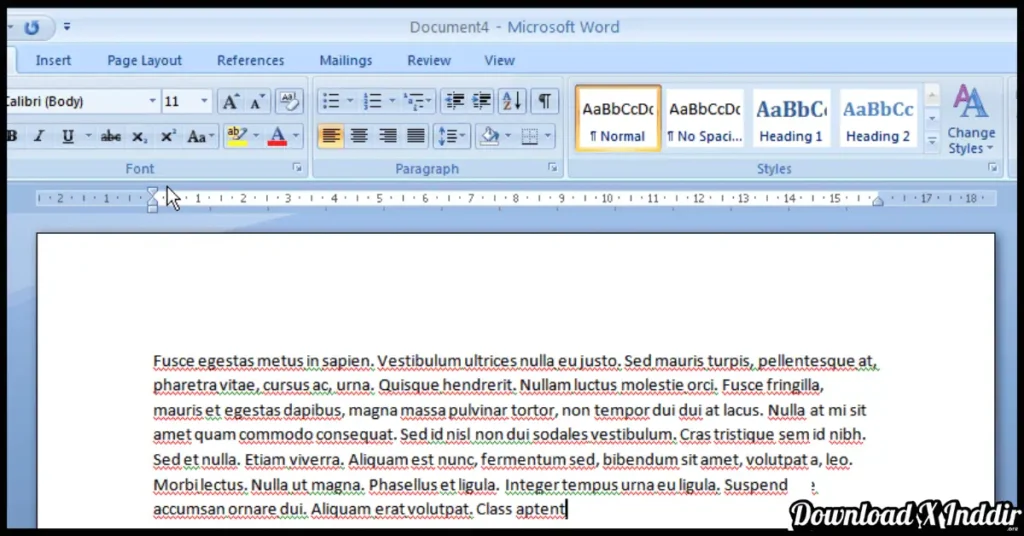Screen dimensions: 1024x536
Task: Apply the Heading 1 style
Action: (x=791, y=119)
